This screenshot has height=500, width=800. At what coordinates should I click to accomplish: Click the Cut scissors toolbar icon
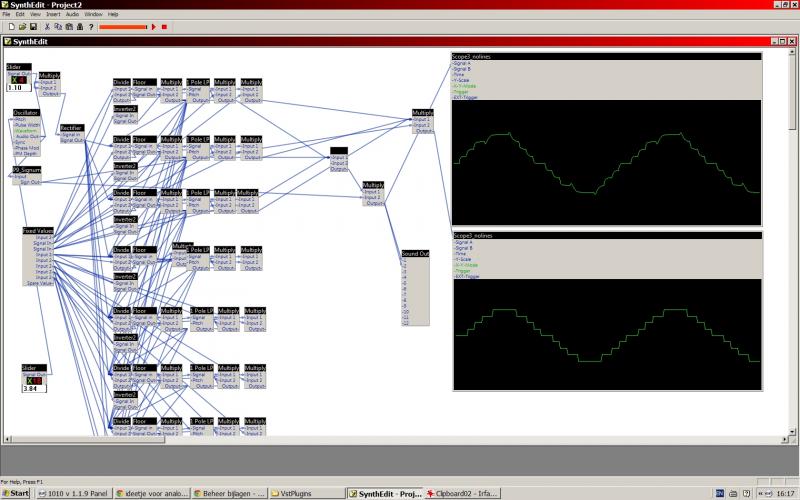point(47,27)
